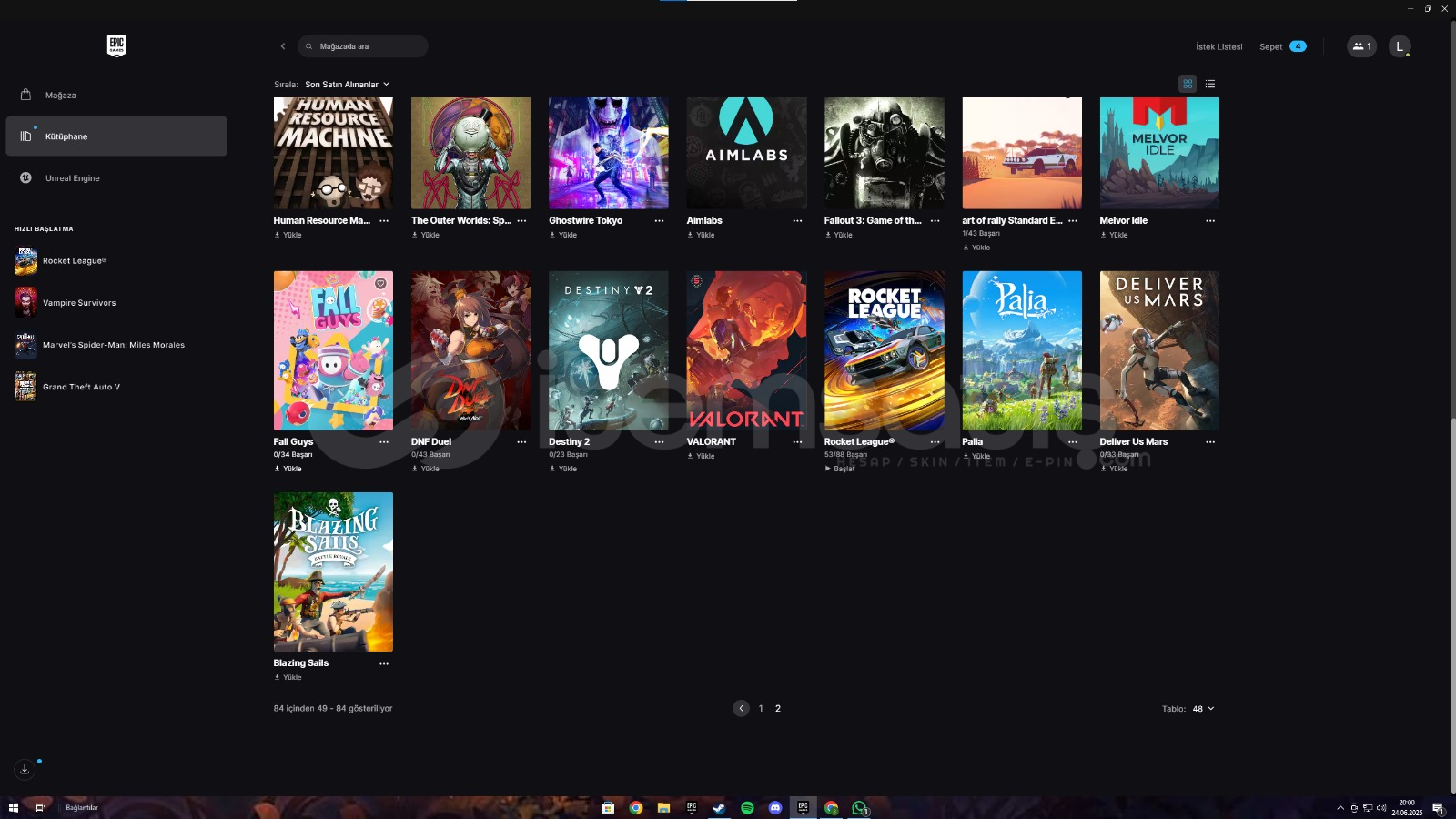Open the sort dropdown Son Satın Alınanlar
This screenshot has height=819, width=1456.
(x=347, y=85)
